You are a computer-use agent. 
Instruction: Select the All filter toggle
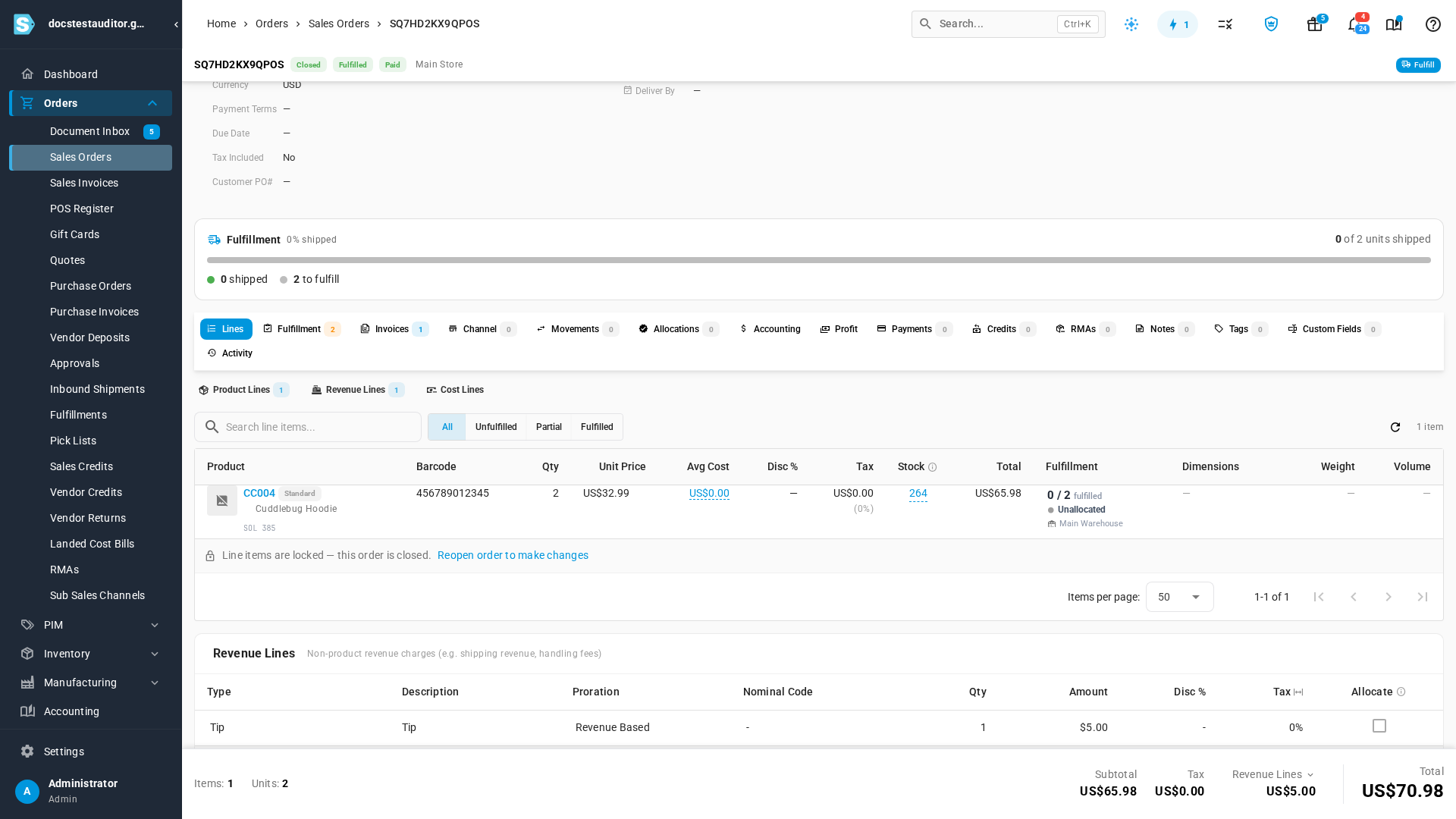click(447, 427)
